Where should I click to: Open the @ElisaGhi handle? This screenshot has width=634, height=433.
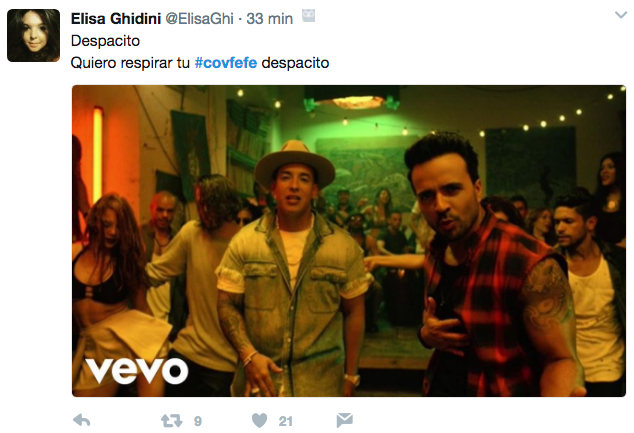pyautogui.click(x=199, y=19)
